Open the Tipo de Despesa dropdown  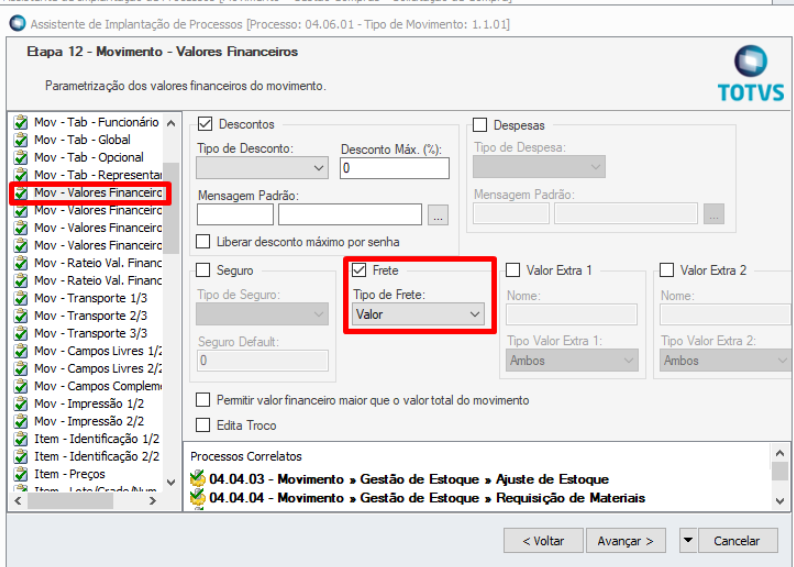[x=539, y=167]
